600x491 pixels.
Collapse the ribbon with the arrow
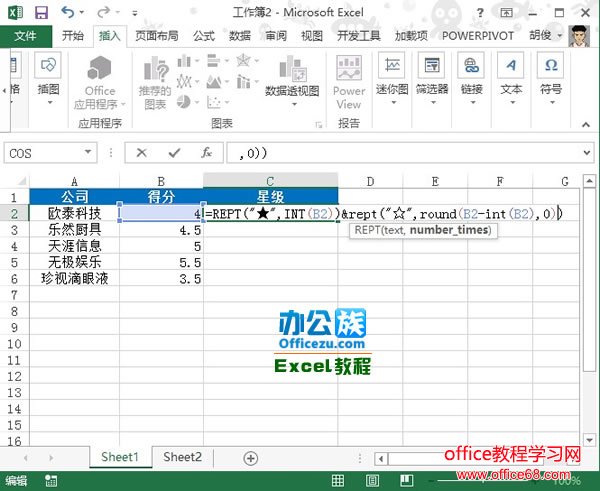tap(586, 124)
